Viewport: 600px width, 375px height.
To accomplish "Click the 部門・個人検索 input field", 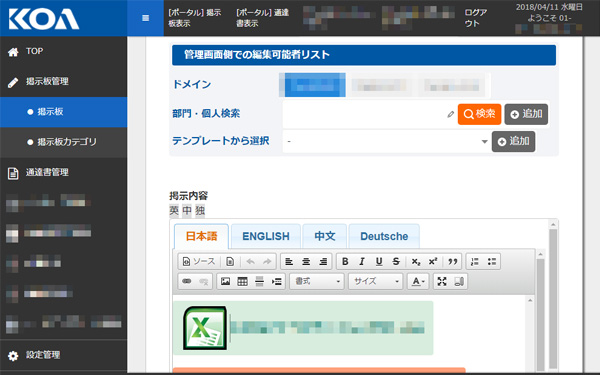I will coord(364,114).
